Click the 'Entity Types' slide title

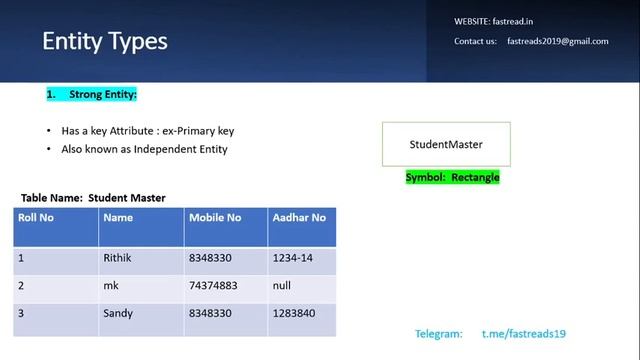pyautogui.click(x=105, y=42)
